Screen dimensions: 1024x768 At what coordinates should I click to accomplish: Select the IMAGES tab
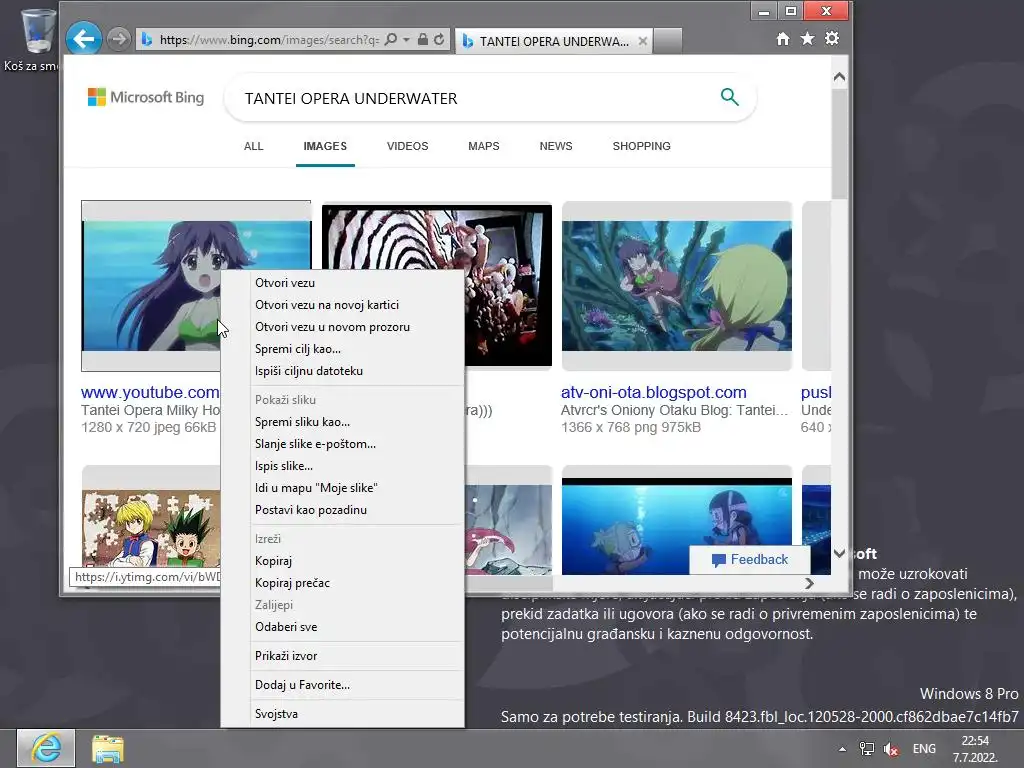tap(325, 146)
